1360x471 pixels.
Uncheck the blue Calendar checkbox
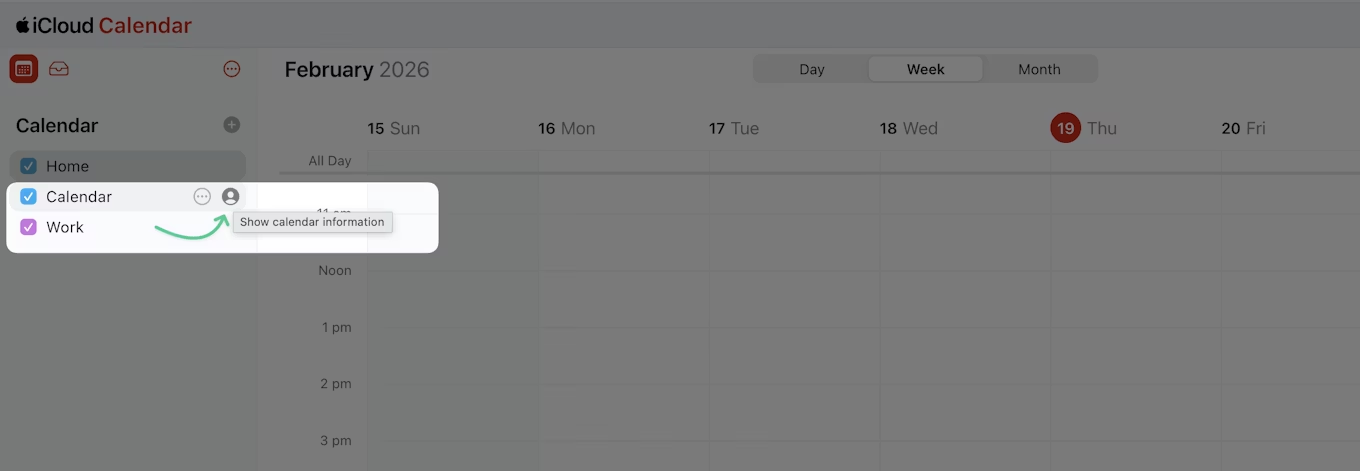(x=29, y=197)
